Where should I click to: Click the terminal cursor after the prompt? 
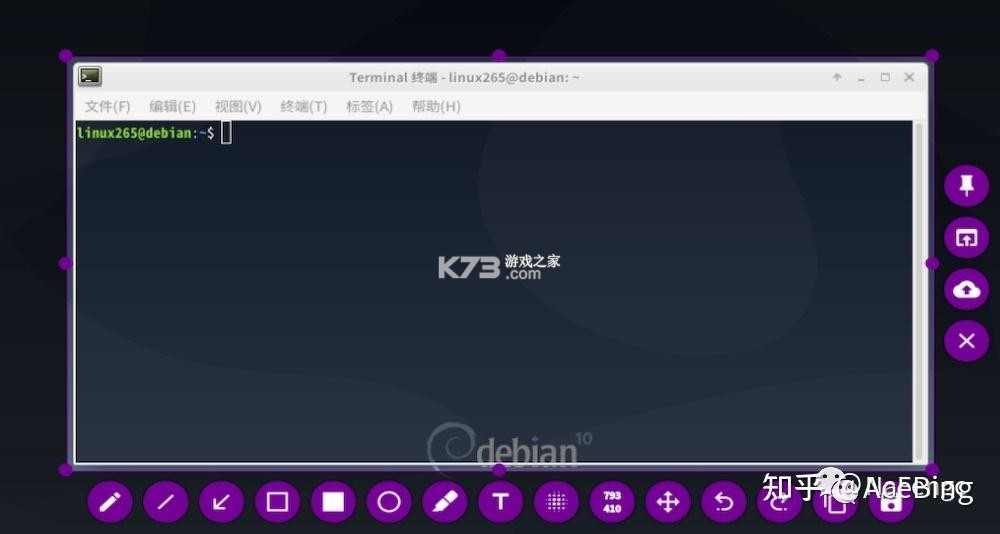[x=226, y=133]
